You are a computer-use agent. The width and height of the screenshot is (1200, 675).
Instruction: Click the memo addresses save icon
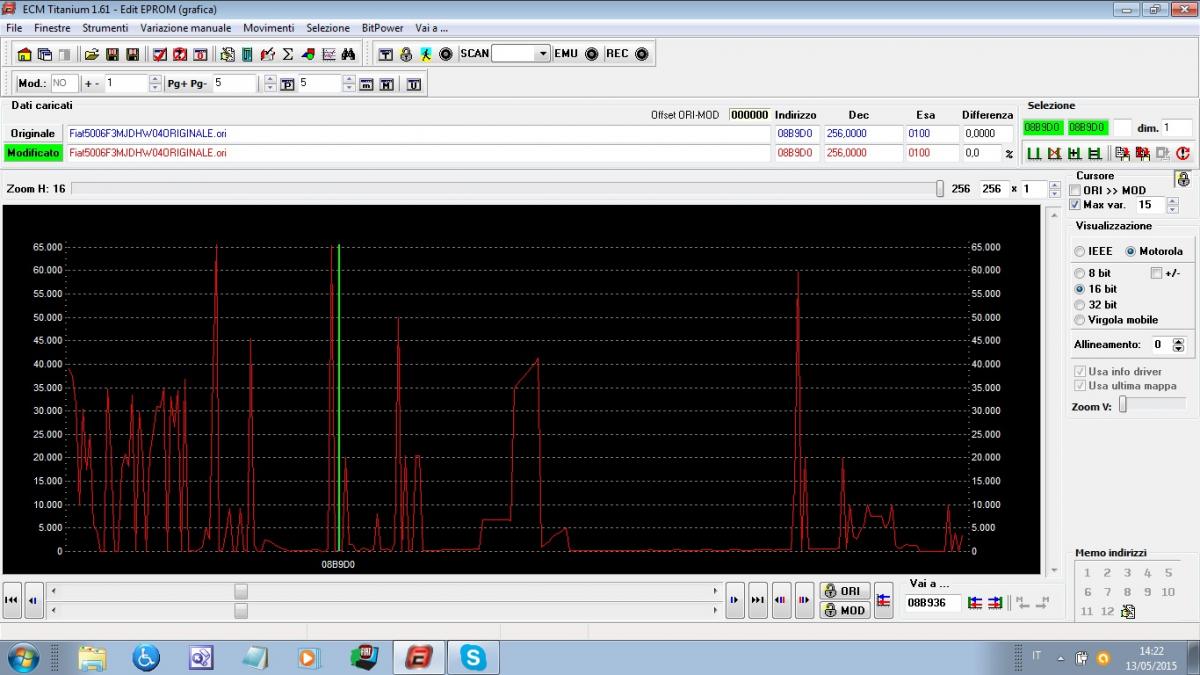pos(1128,611)
